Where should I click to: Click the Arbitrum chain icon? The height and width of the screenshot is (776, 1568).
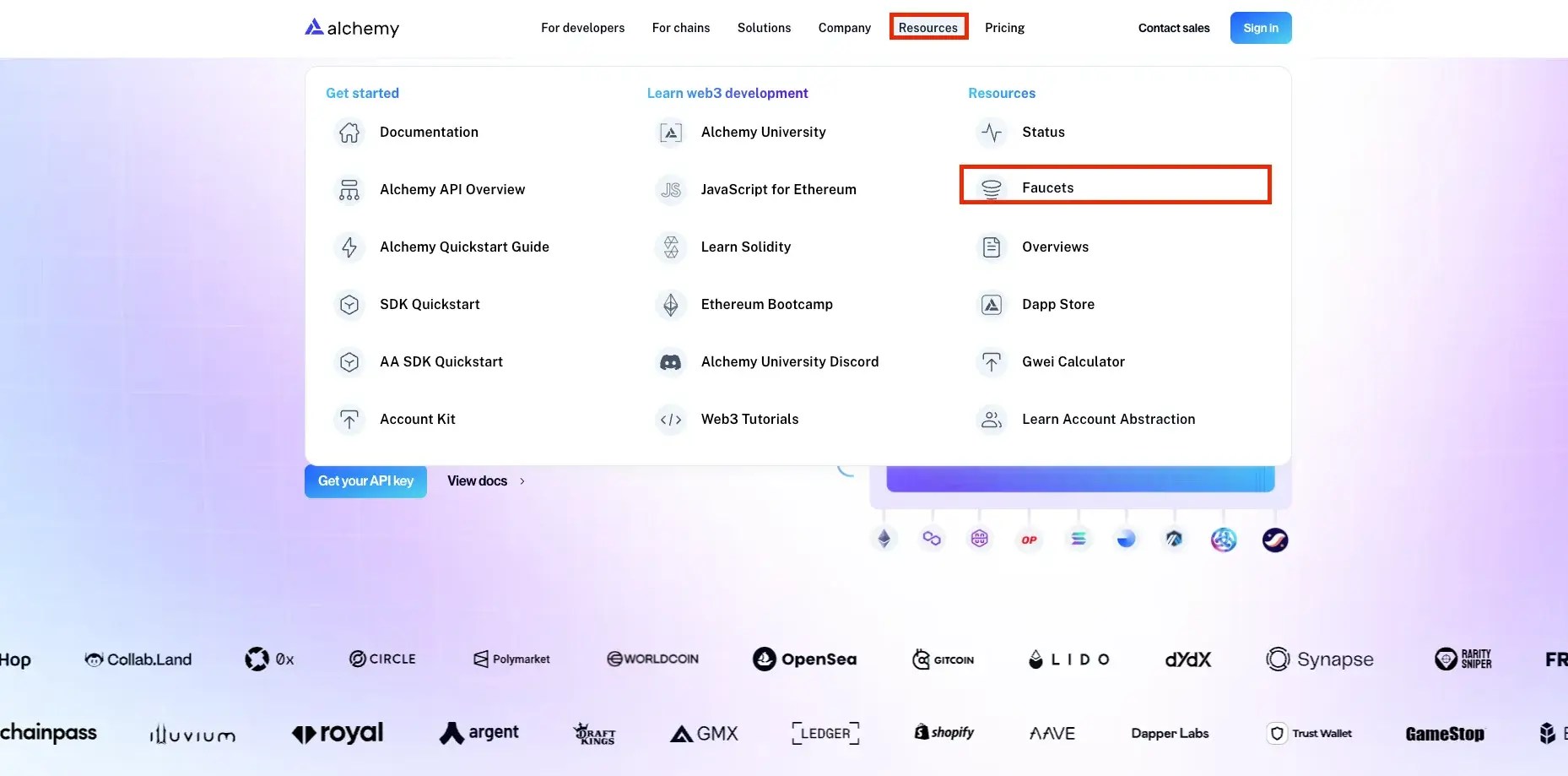[1175, 539]
